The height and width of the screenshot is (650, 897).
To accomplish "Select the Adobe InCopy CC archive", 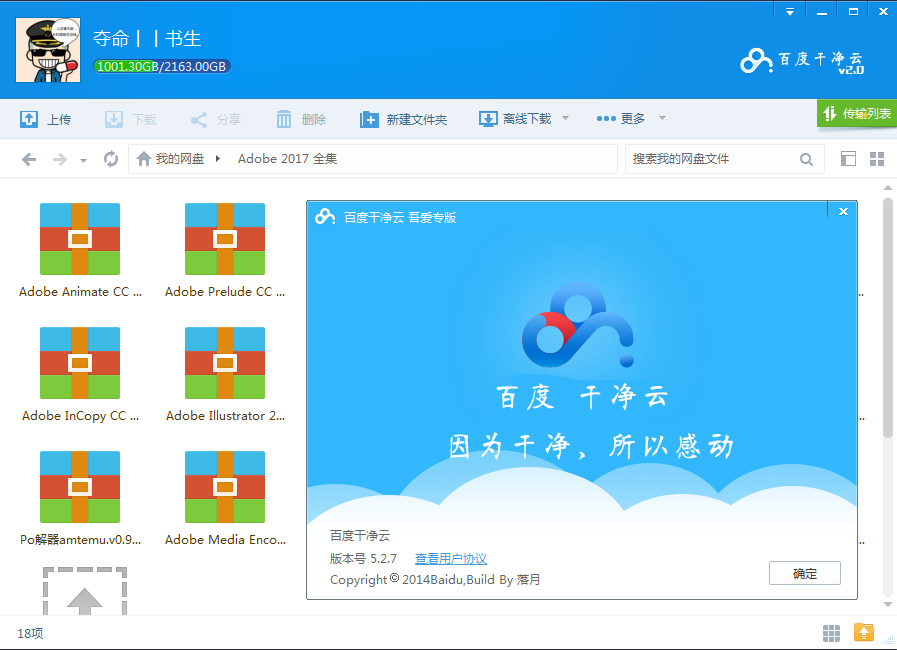I will click(x=80, y=363).
